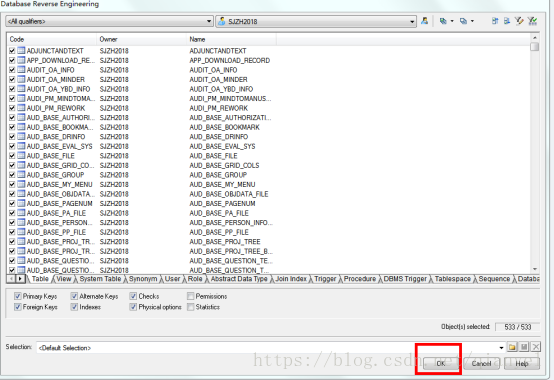Enable the Statistics checkbox
This screenshot has height=380, width=554.
point(190,307)
